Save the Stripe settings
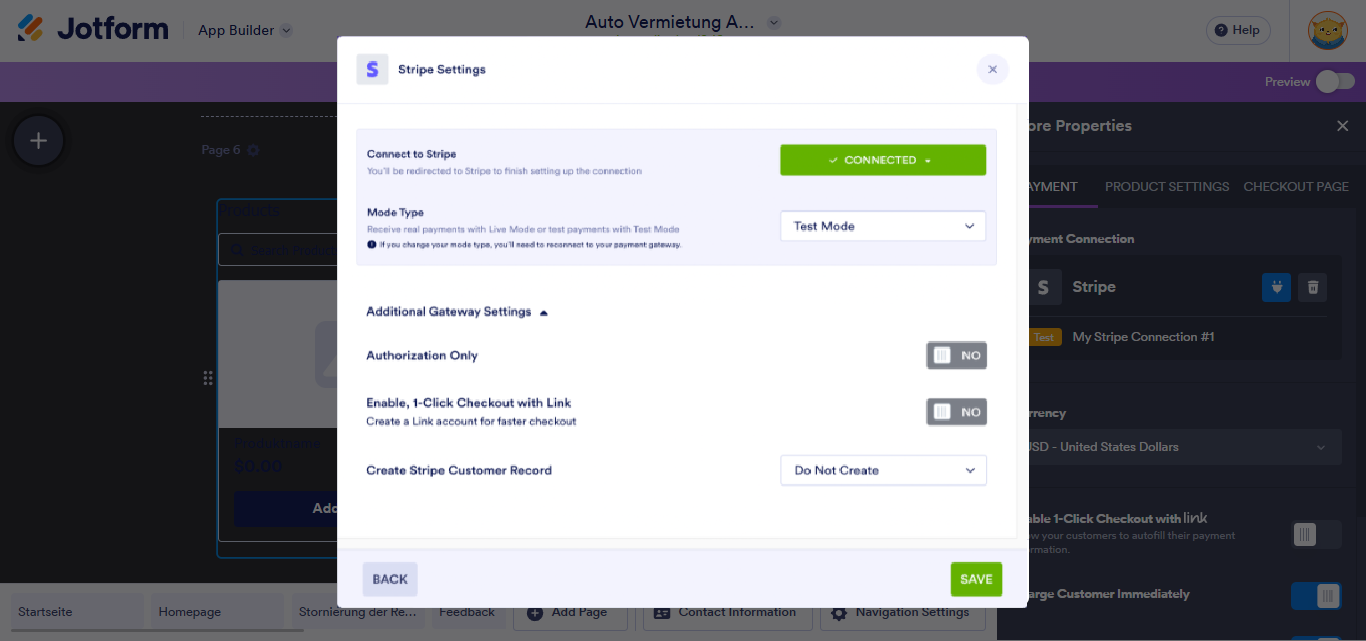The width and height of the screenshot is (1366, 641). [x=976, y=579]
